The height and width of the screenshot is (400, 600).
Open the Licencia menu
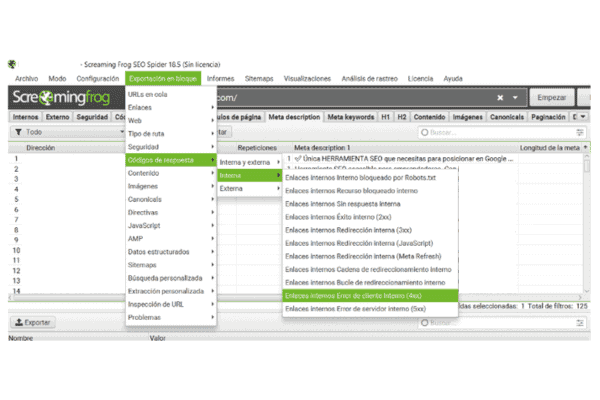(x=420, y=78)
